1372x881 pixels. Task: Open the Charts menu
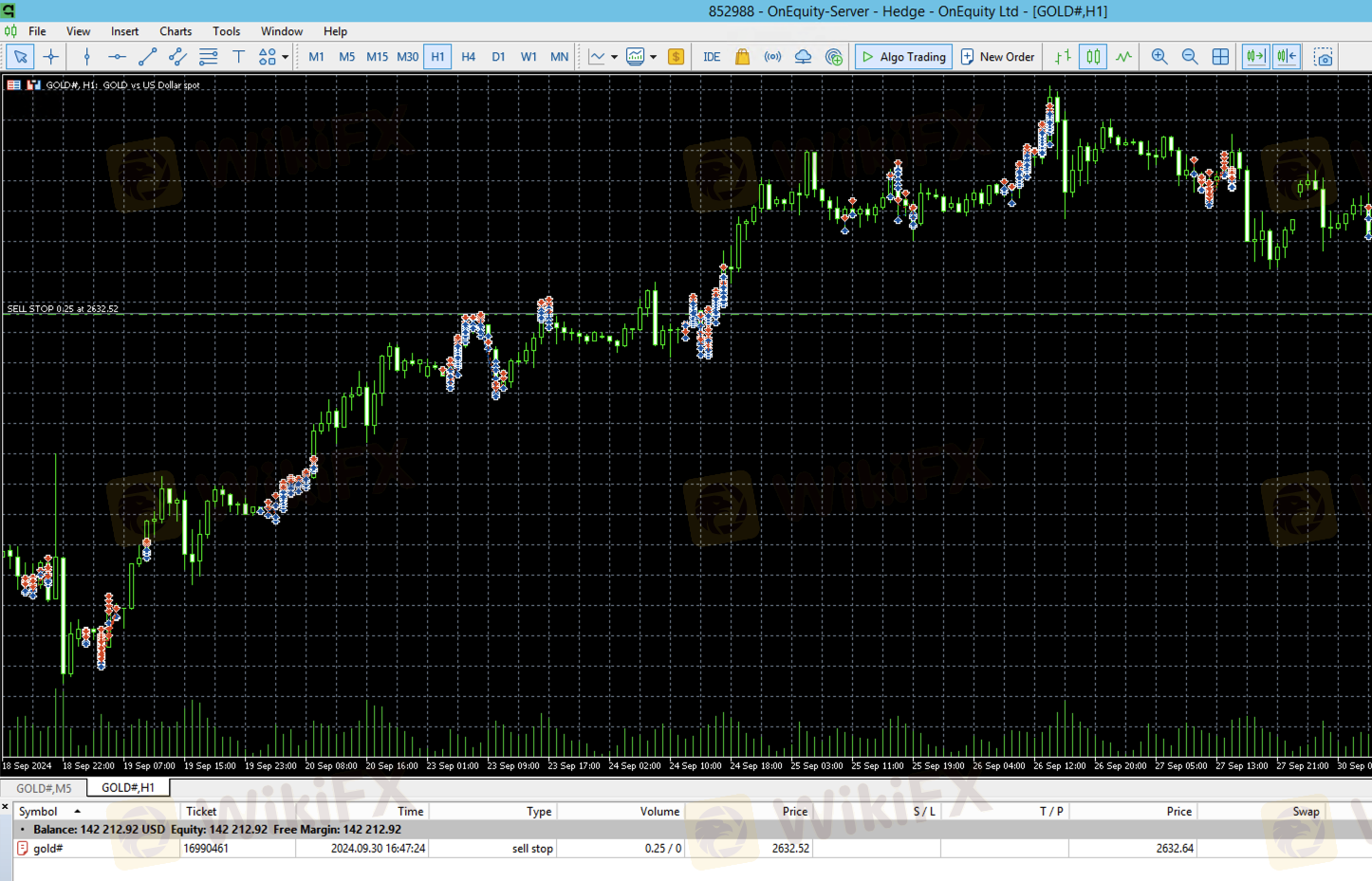click(176, 31)
